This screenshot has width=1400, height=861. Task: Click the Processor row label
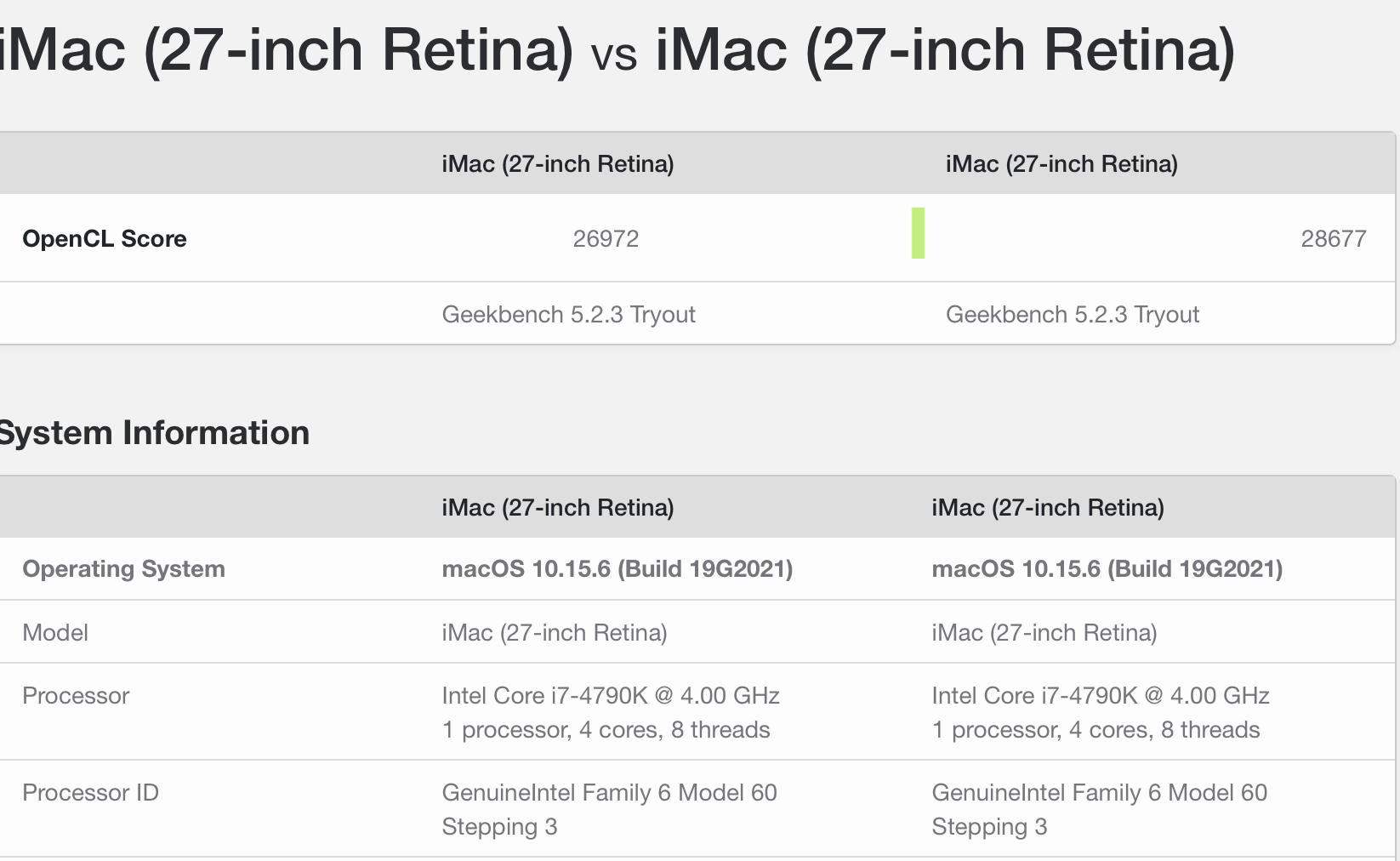point(76,696)
